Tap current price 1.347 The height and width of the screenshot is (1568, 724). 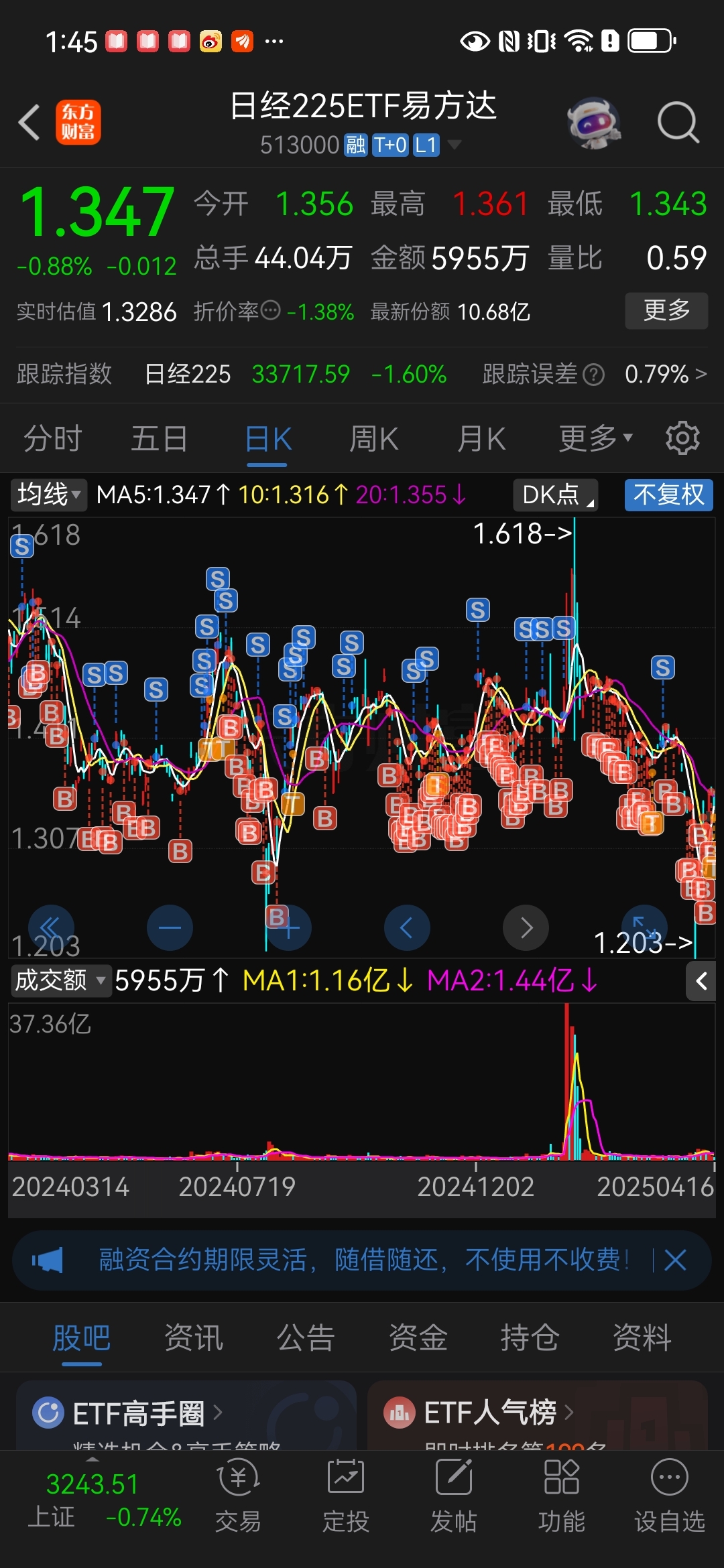pos(98,212)
